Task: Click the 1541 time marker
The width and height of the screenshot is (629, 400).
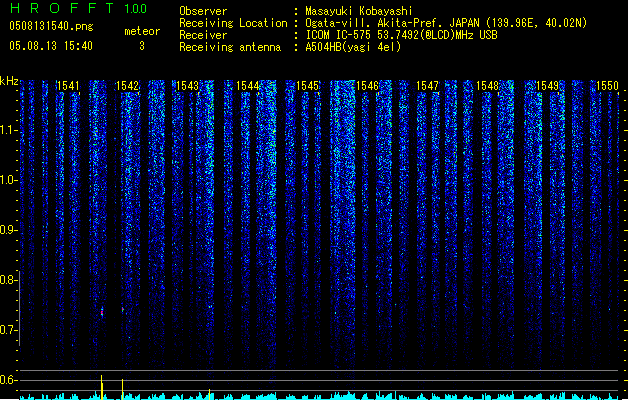Action: (68, 86)
